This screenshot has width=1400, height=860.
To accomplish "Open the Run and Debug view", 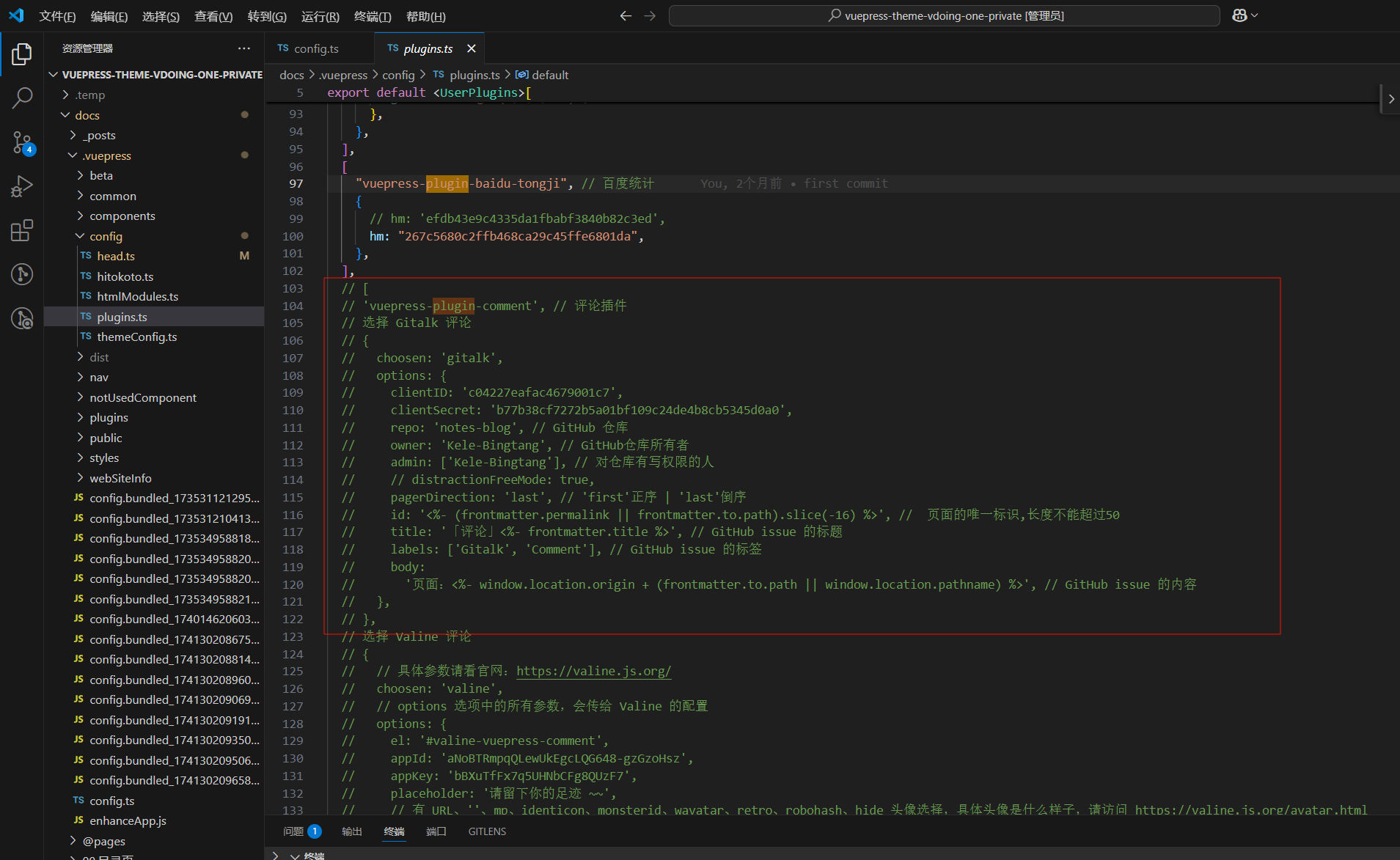I will tap(22, 186).
